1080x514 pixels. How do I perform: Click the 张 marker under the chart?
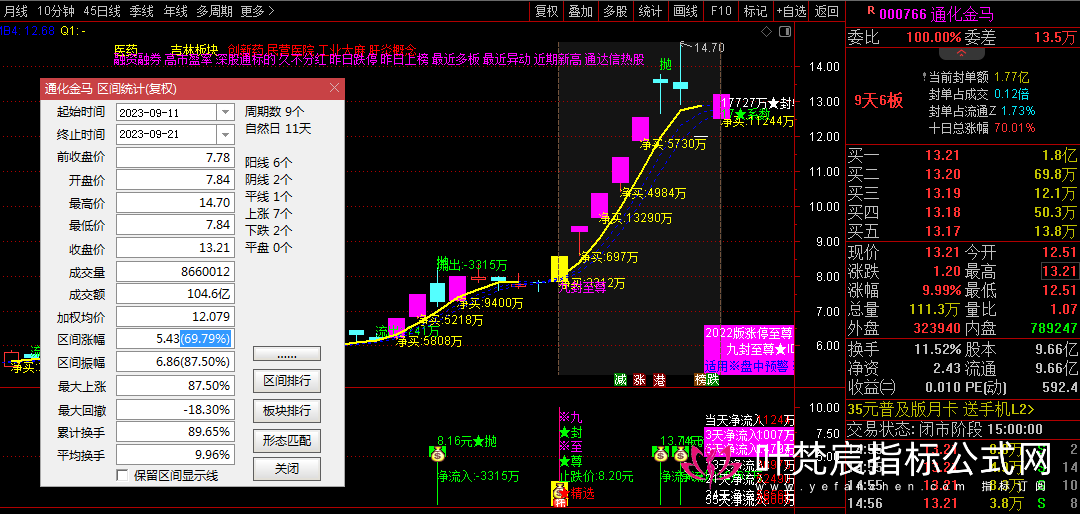click(639, 380)
